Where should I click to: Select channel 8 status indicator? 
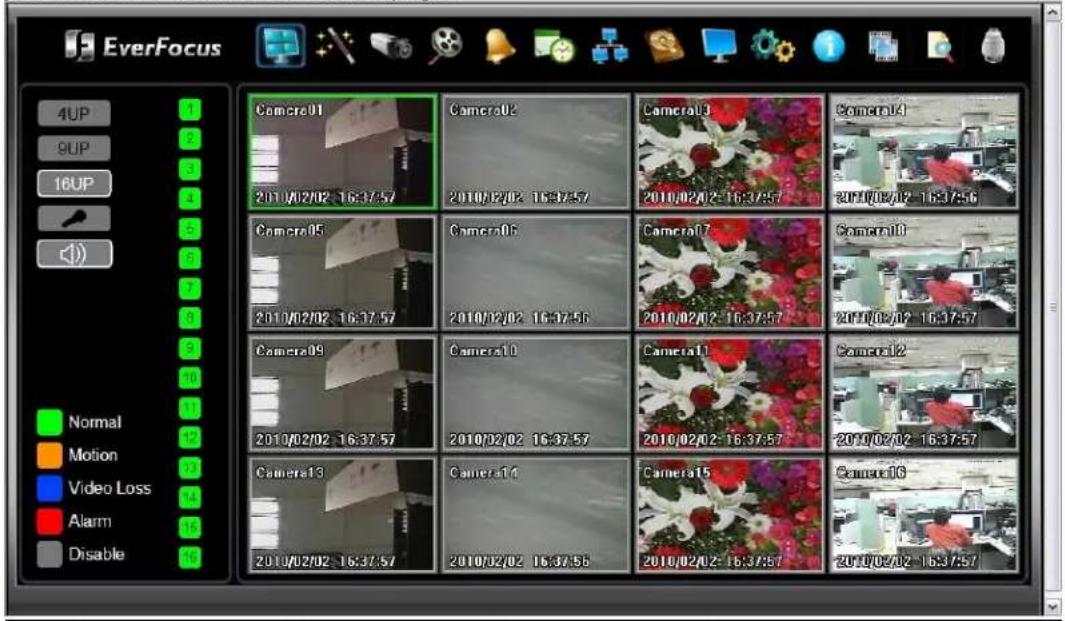pyautogui.click(x=190, y=318)
